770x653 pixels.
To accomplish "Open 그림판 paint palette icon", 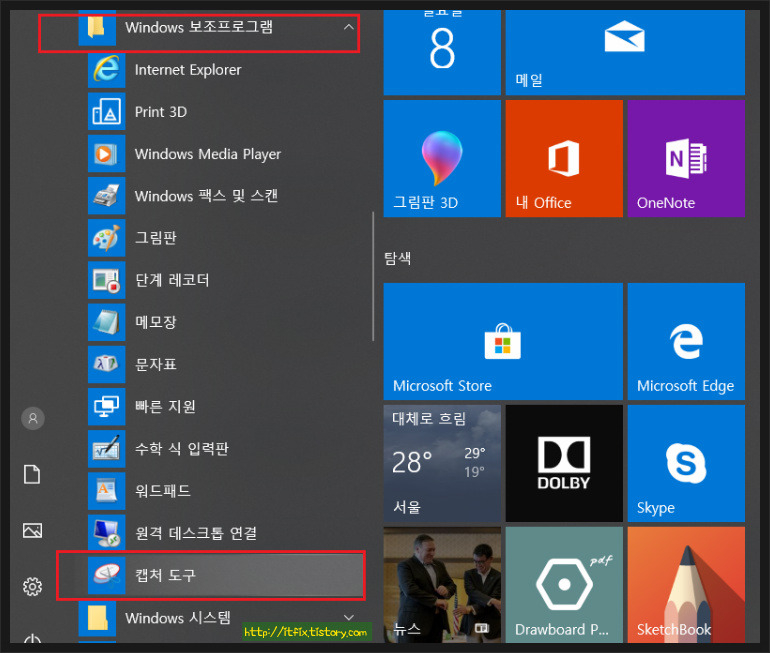I will click(x=106, y=238).
